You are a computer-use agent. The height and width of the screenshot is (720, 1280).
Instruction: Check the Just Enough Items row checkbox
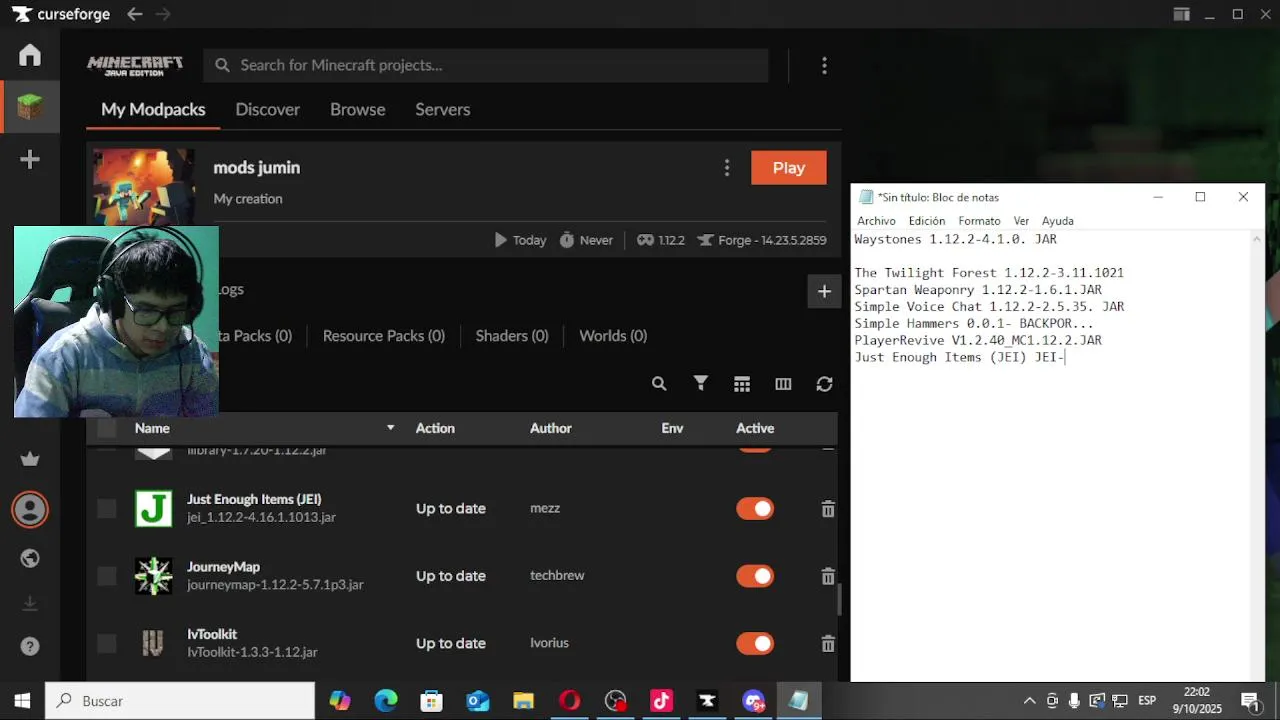click(x=107, y=509)
